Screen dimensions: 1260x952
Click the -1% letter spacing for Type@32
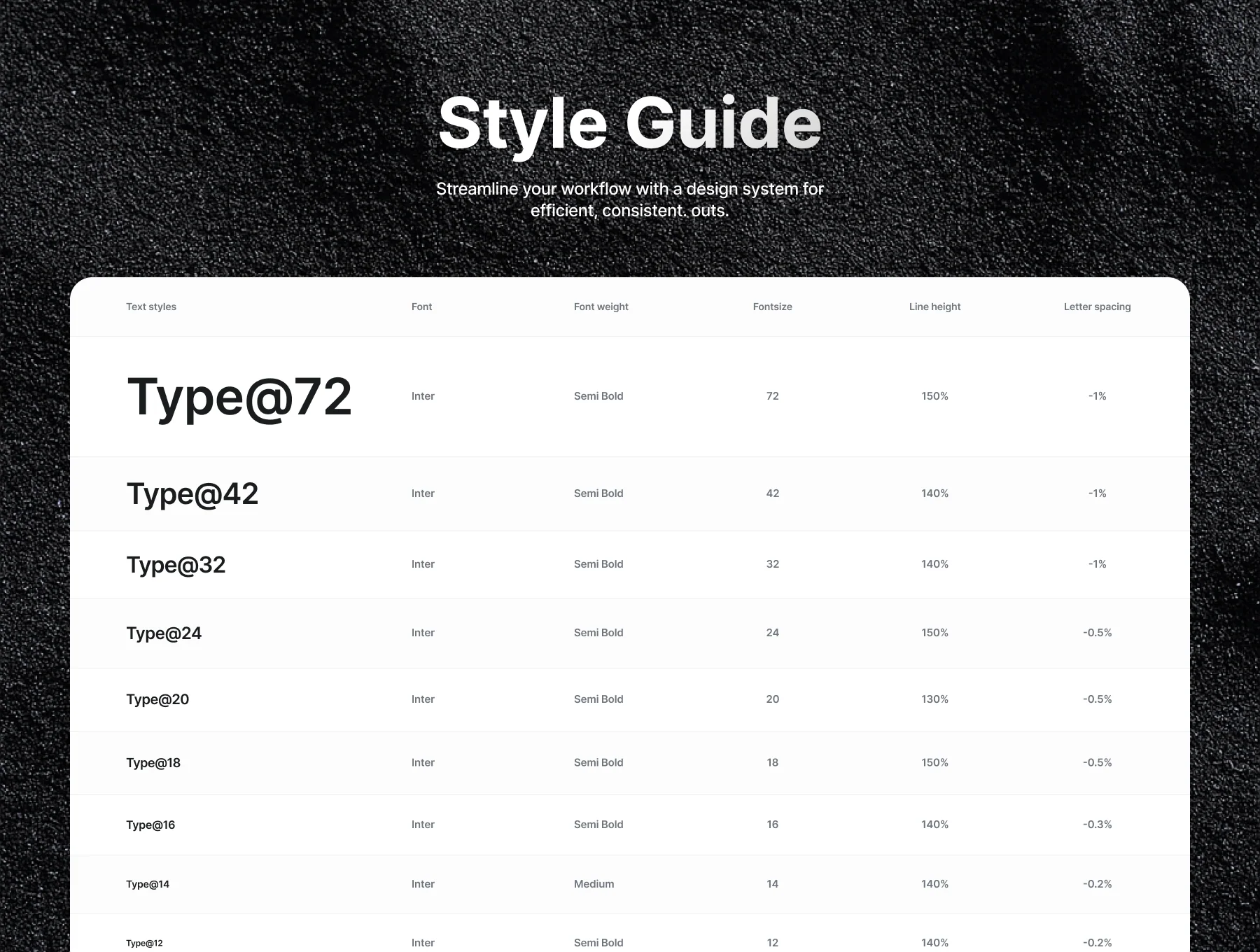1098,564
